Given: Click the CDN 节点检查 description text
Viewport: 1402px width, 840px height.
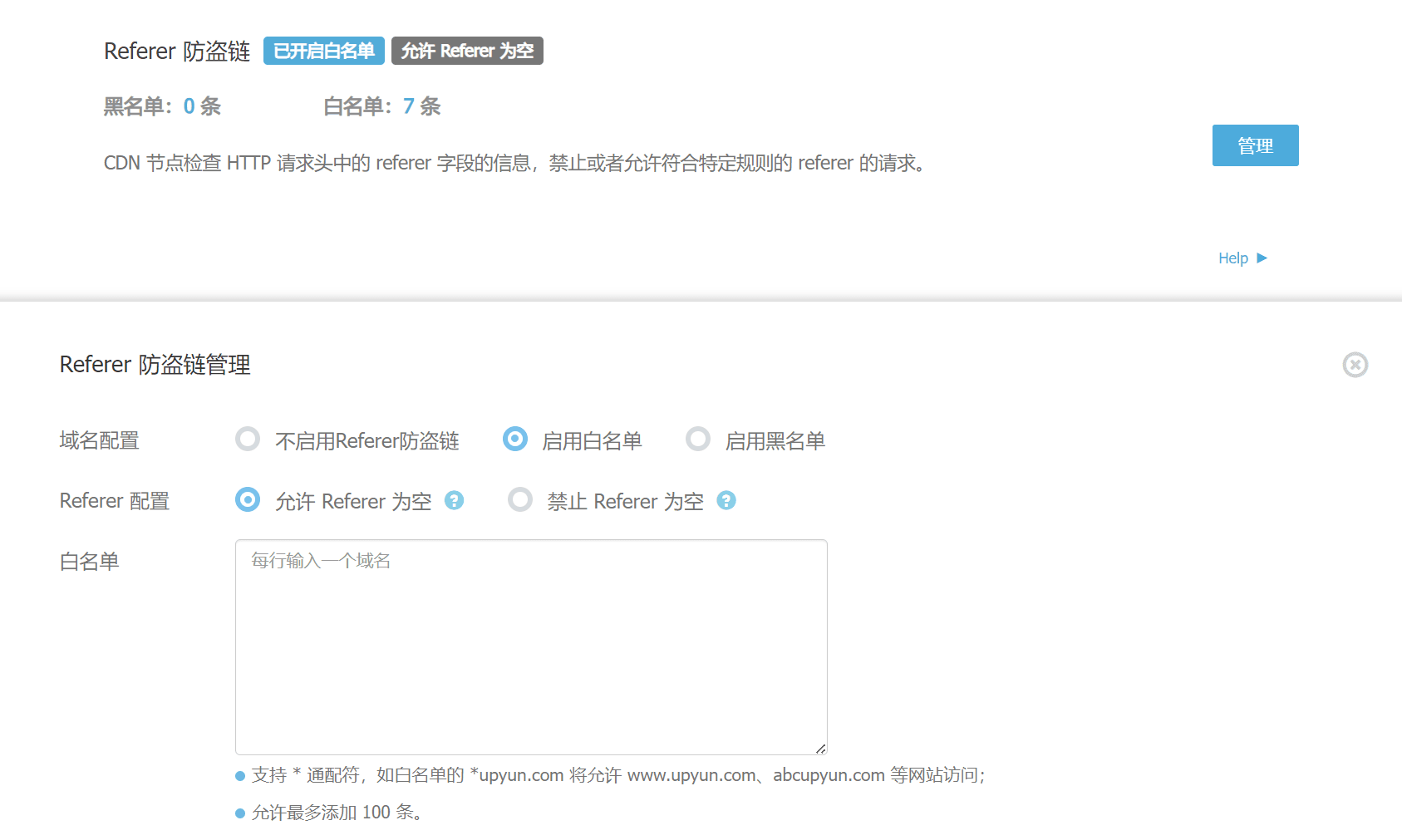Looking at the screenshot, I should click(x=514, y=163).
